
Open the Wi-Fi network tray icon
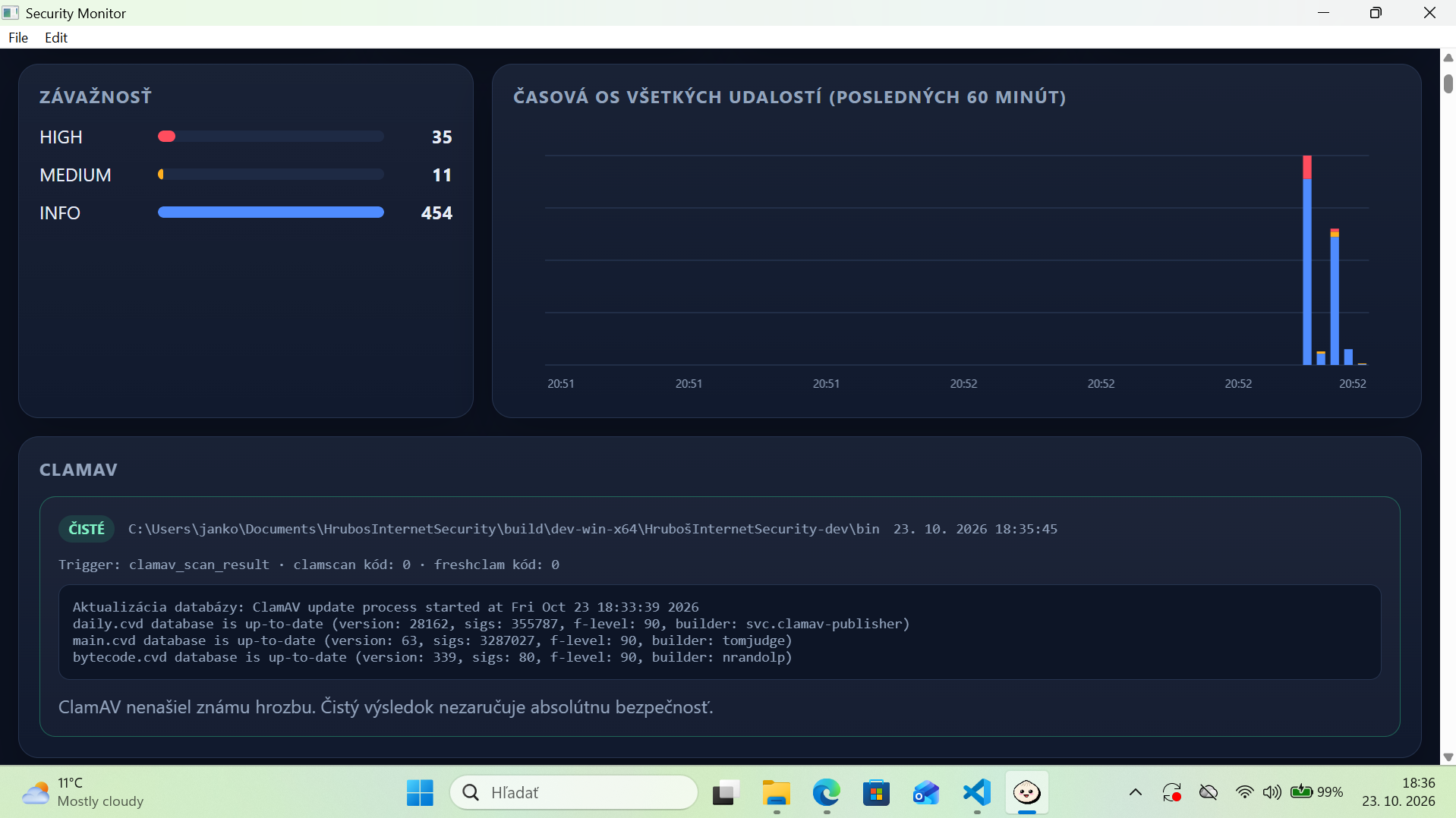pyautogui.click(x=1245, y=793)
